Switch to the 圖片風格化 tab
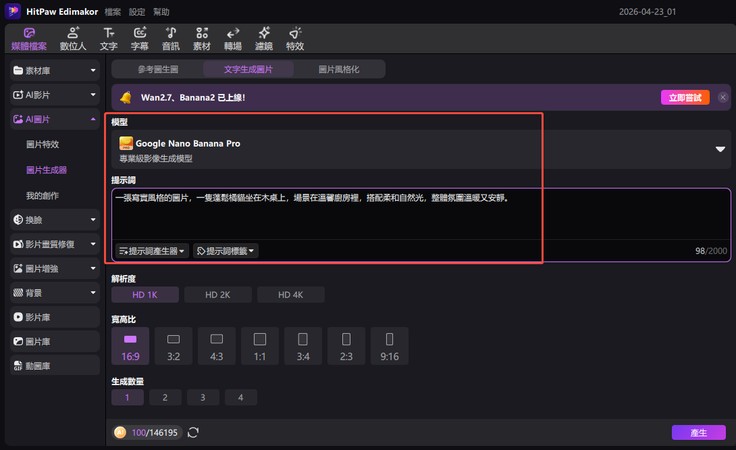This screenshot has width=736, height=450. tap(339, 69)
